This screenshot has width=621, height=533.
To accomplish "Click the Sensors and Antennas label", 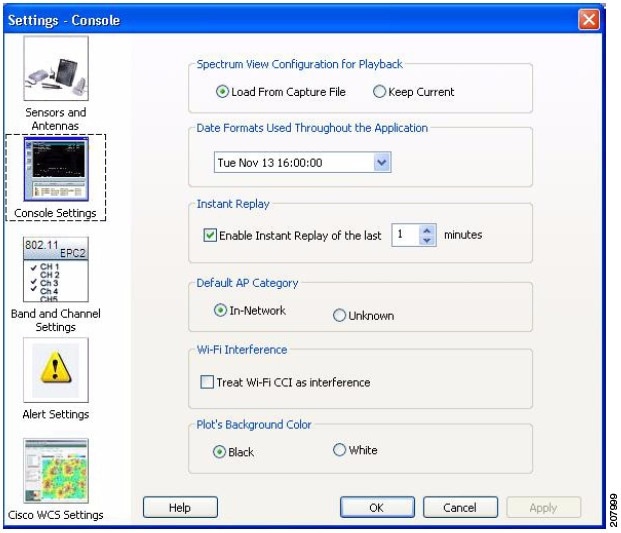I will (x=55, y=119).
